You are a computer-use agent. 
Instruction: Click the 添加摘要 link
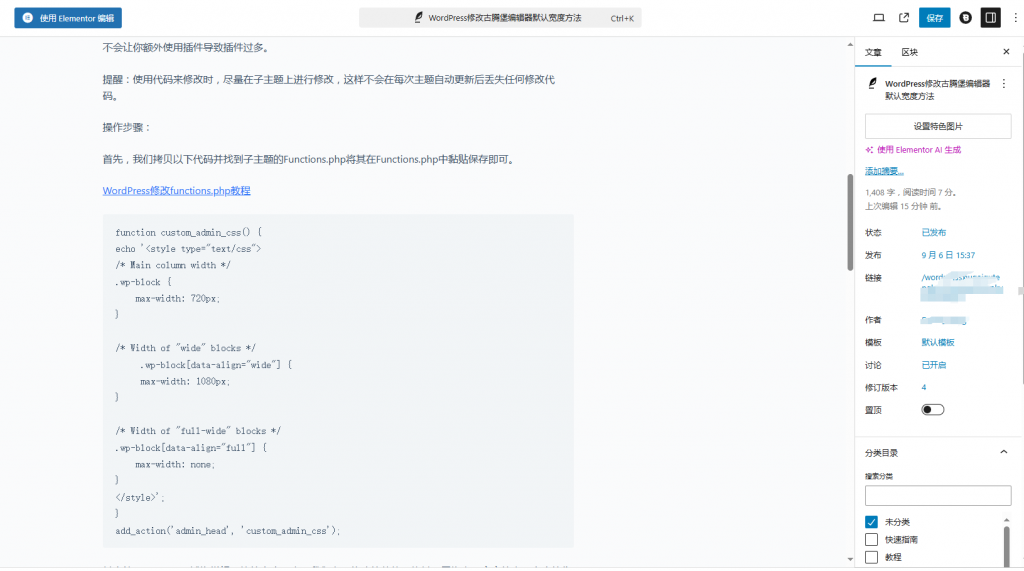[884, 171]
